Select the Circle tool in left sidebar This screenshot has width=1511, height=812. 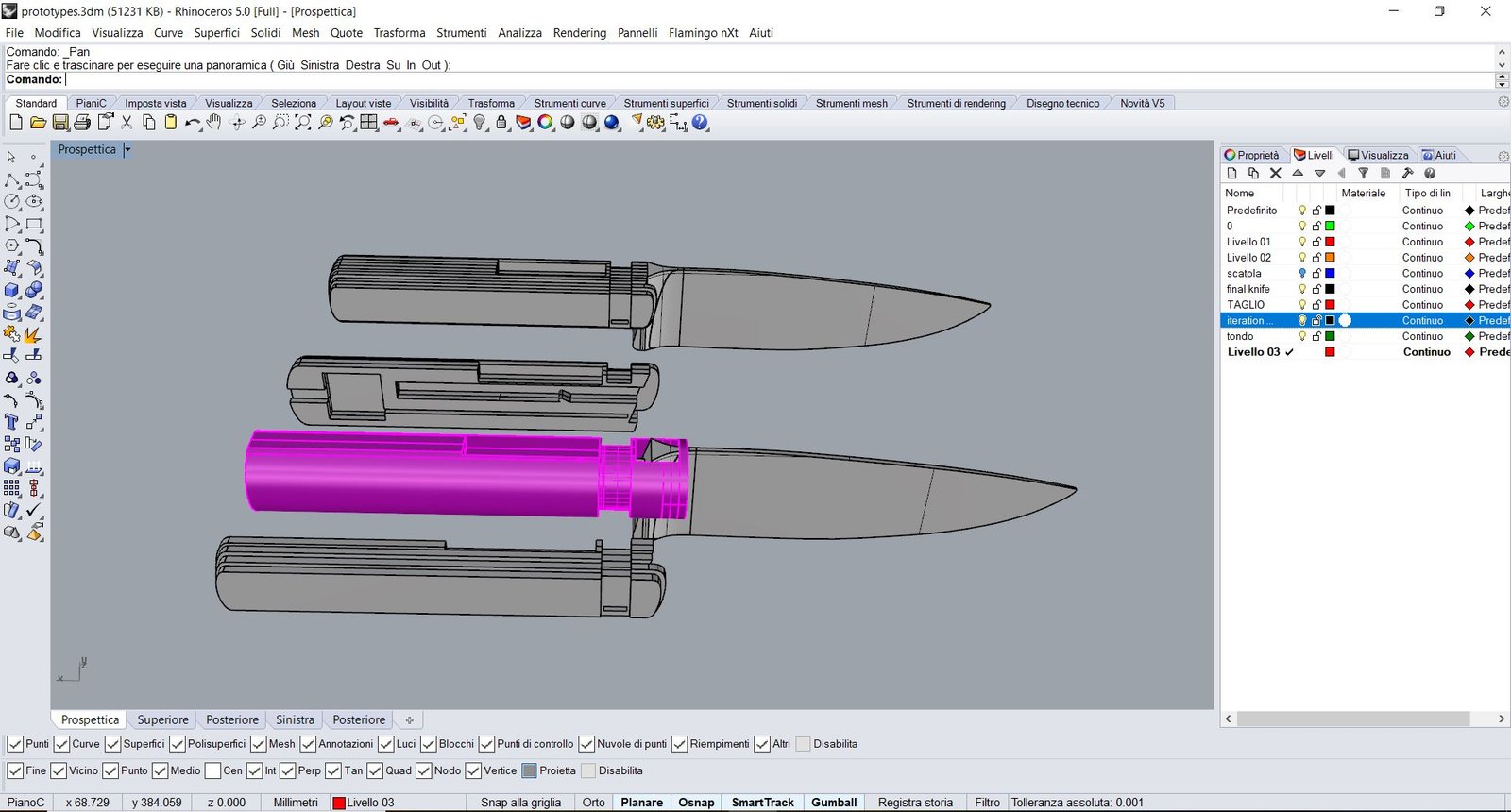12,201
